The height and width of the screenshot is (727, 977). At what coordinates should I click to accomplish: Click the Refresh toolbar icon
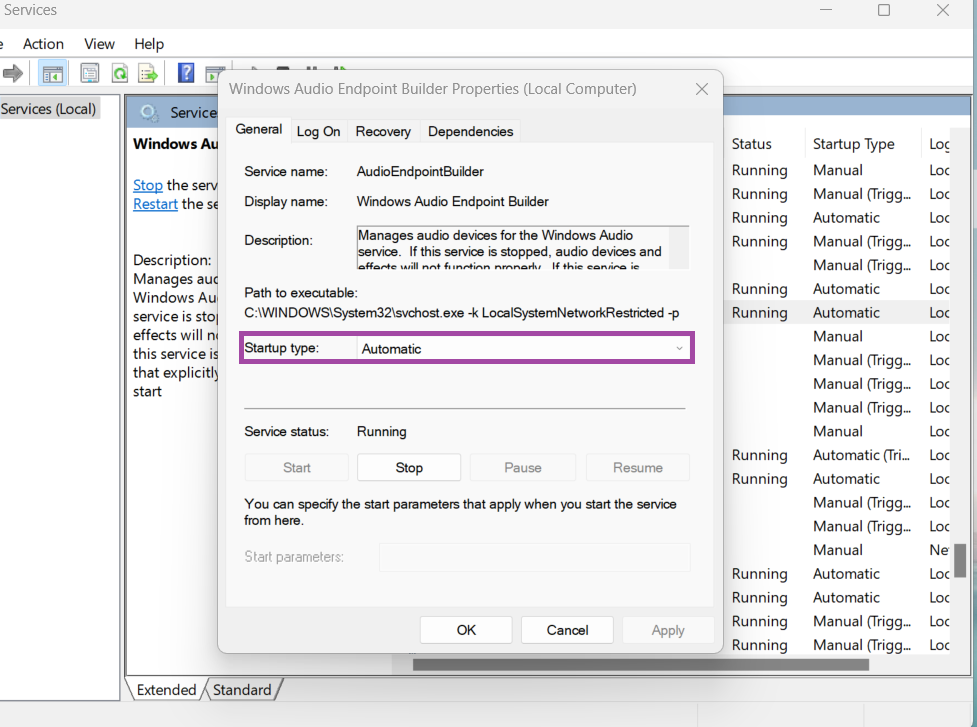click(119, 73)
